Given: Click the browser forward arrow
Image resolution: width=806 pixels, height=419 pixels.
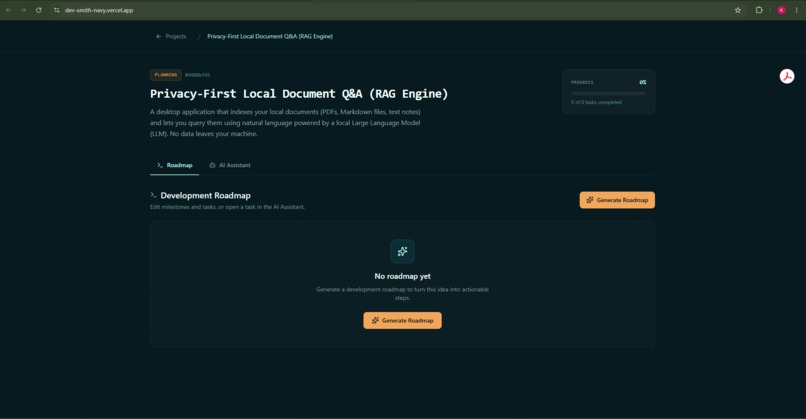Looking at the screenshot, I should coord(23,10).
